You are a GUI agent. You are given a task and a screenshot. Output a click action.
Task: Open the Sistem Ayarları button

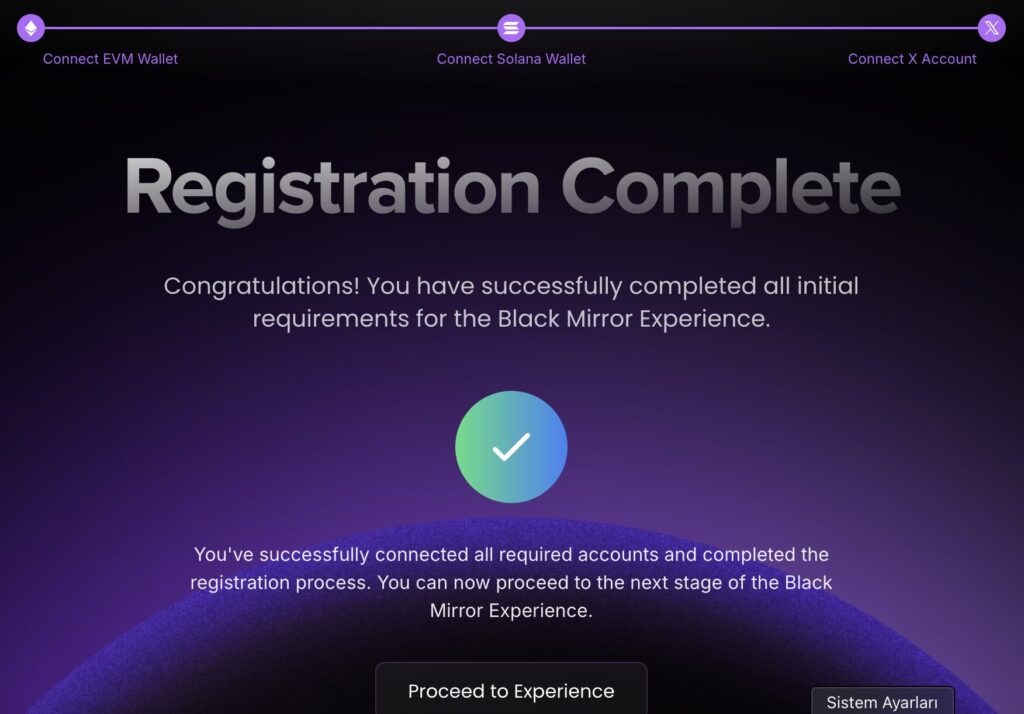(x=882, y=702)
